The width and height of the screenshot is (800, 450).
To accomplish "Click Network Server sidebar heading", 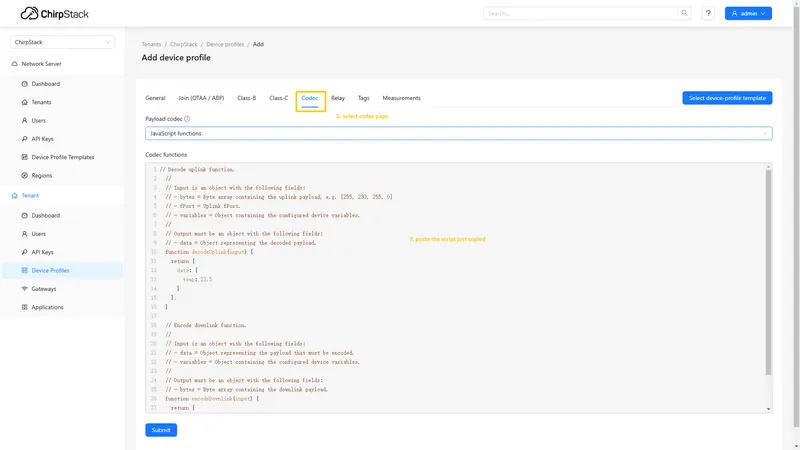I will pos(41,64).
